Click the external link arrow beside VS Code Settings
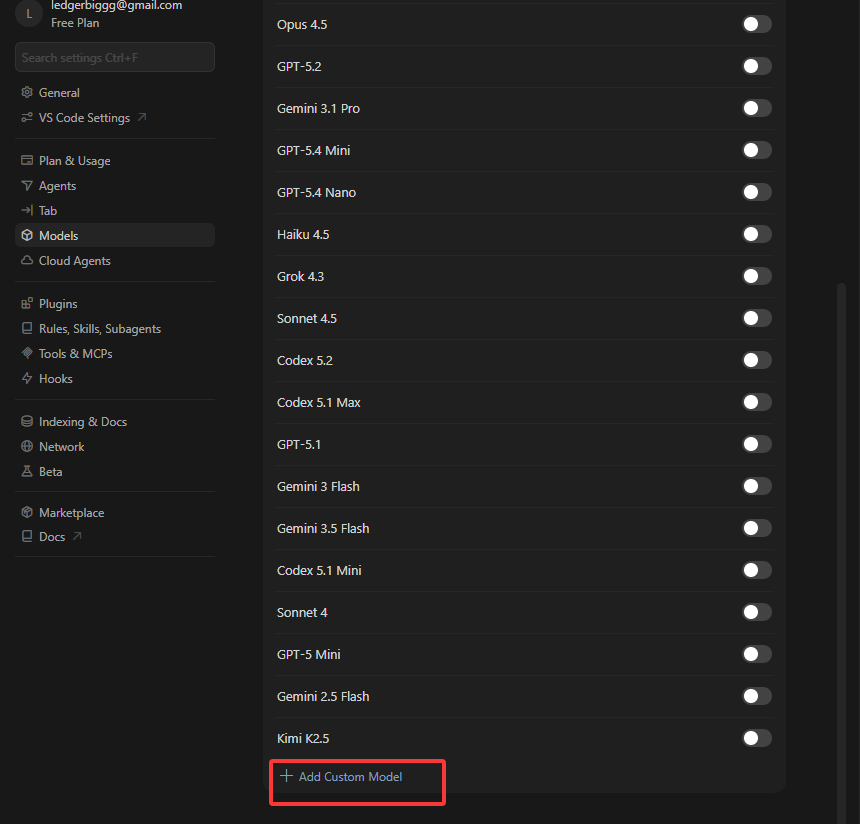Screen dimensions: 860x824 click(142, 117)
